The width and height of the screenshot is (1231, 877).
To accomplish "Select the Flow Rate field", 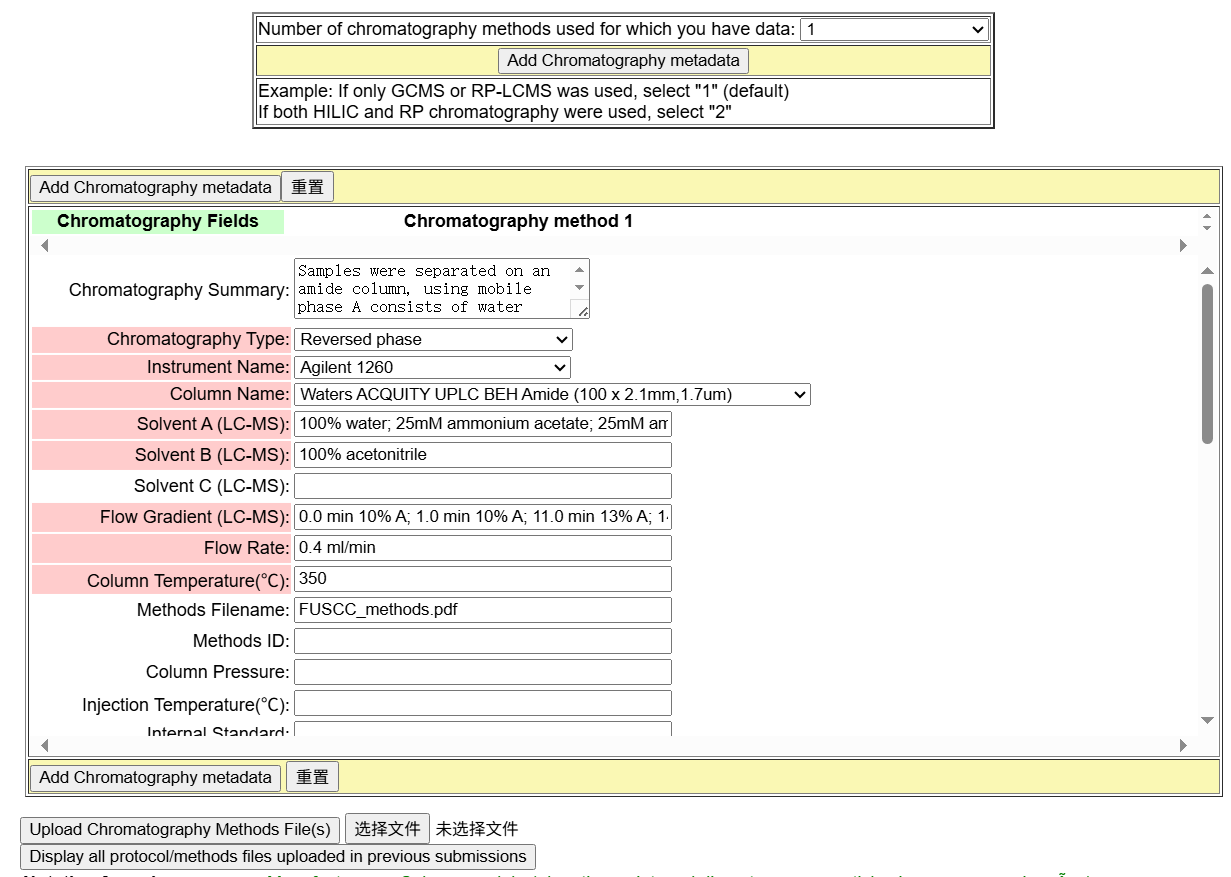I will pyautogui.click(x=482, y=548).
